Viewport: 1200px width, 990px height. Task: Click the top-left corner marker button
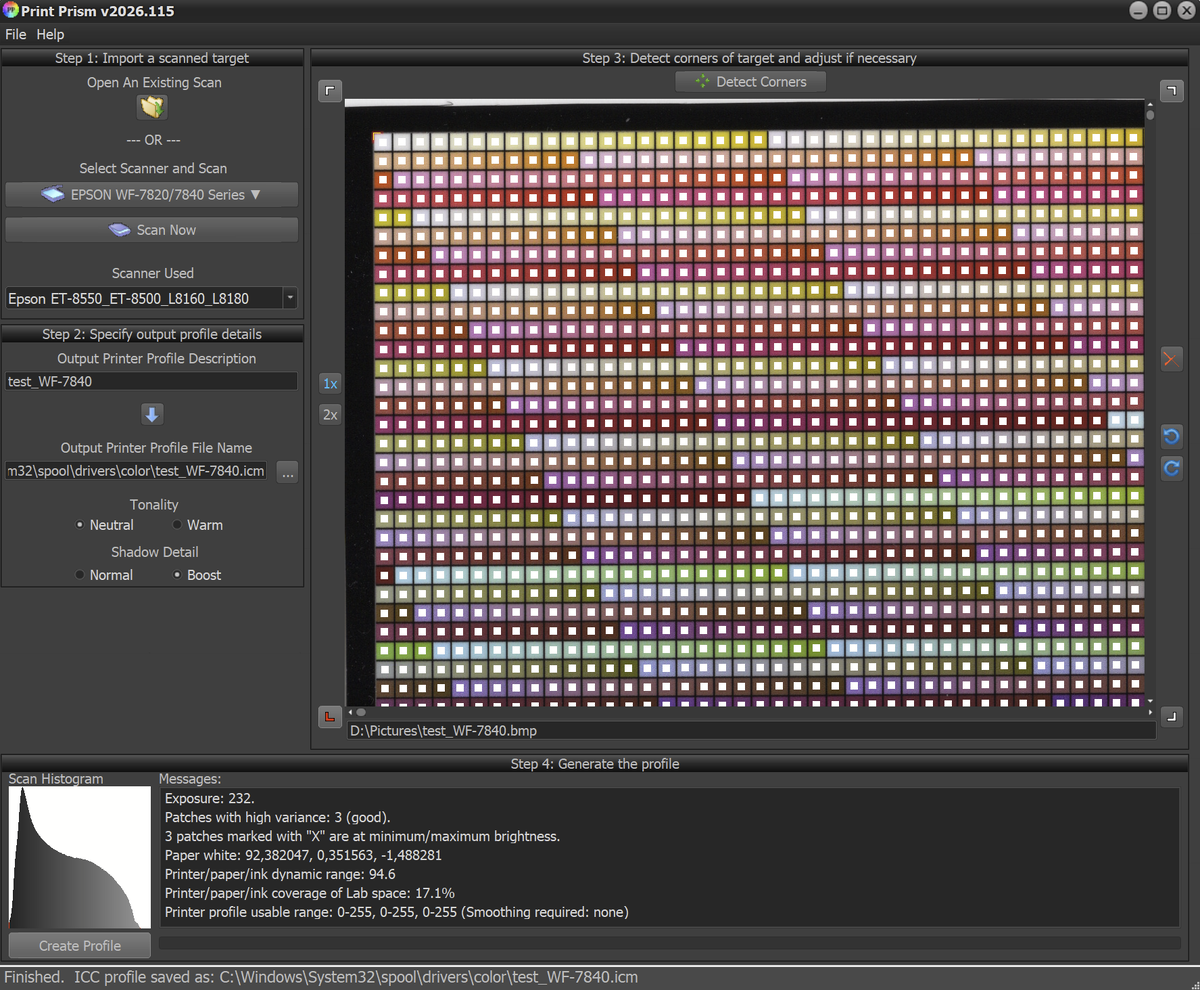click(x=330, y=91)
